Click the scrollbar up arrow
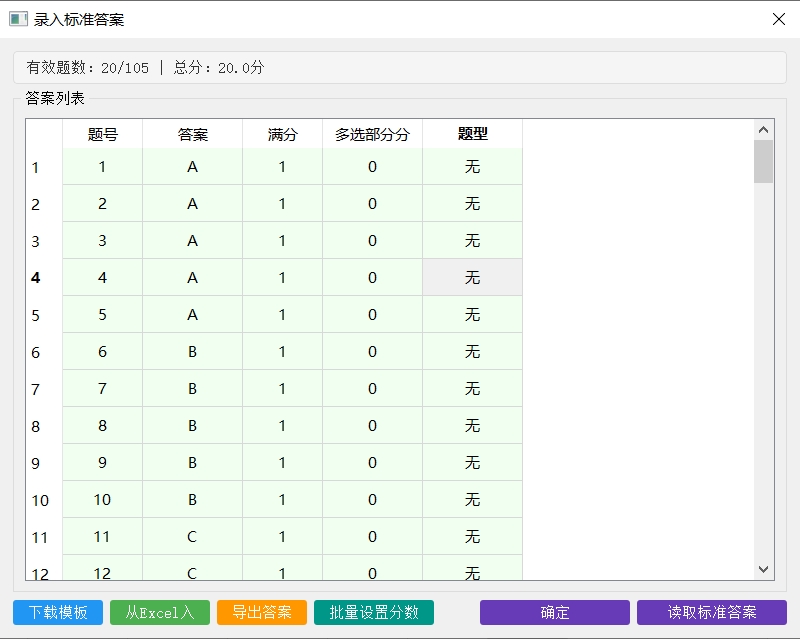The height and width of the screenshot is (639, 800). coord(763,128)
